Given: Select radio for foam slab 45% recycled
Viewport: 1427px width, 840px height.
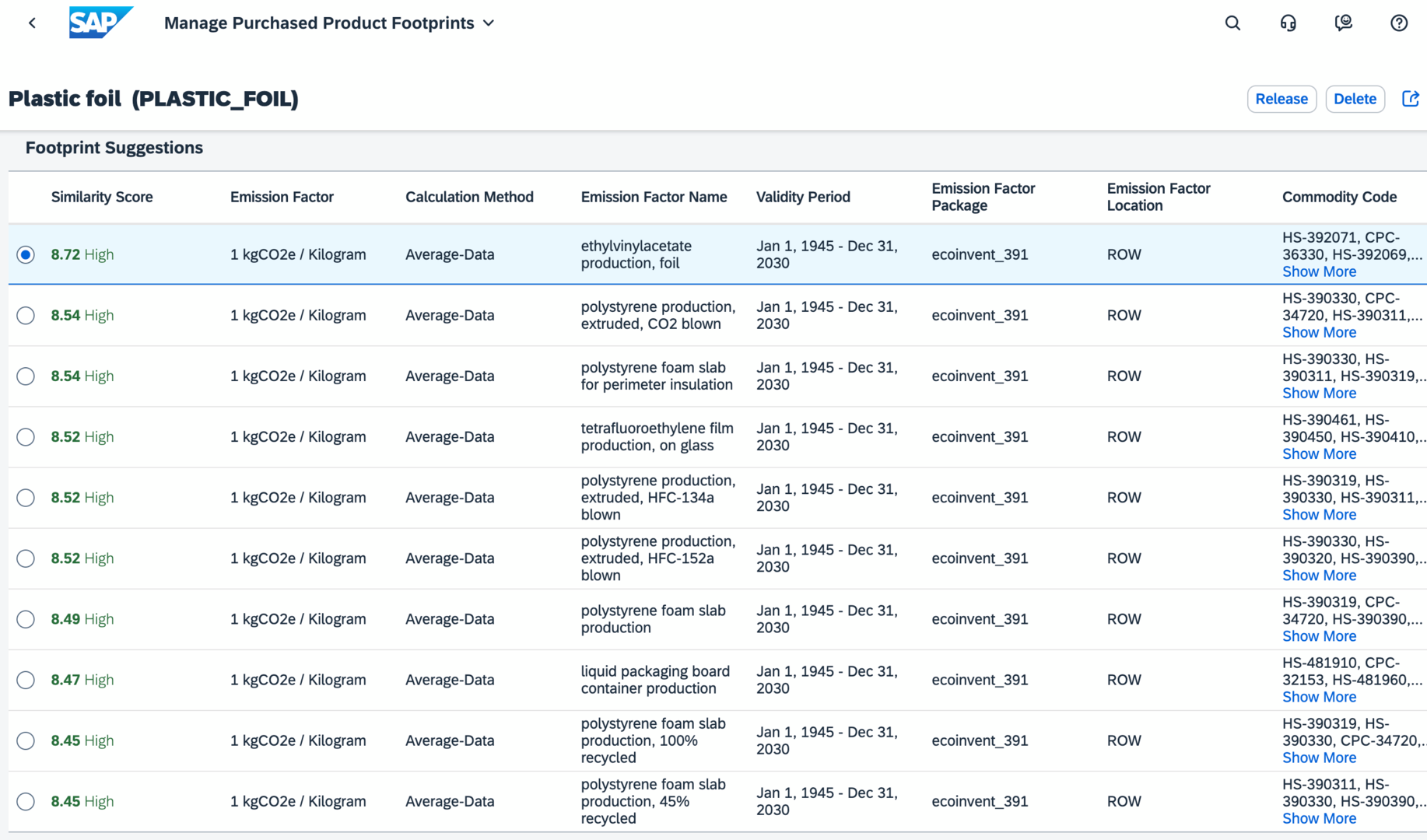Looking at the screenshot, I should coord(26,800).
